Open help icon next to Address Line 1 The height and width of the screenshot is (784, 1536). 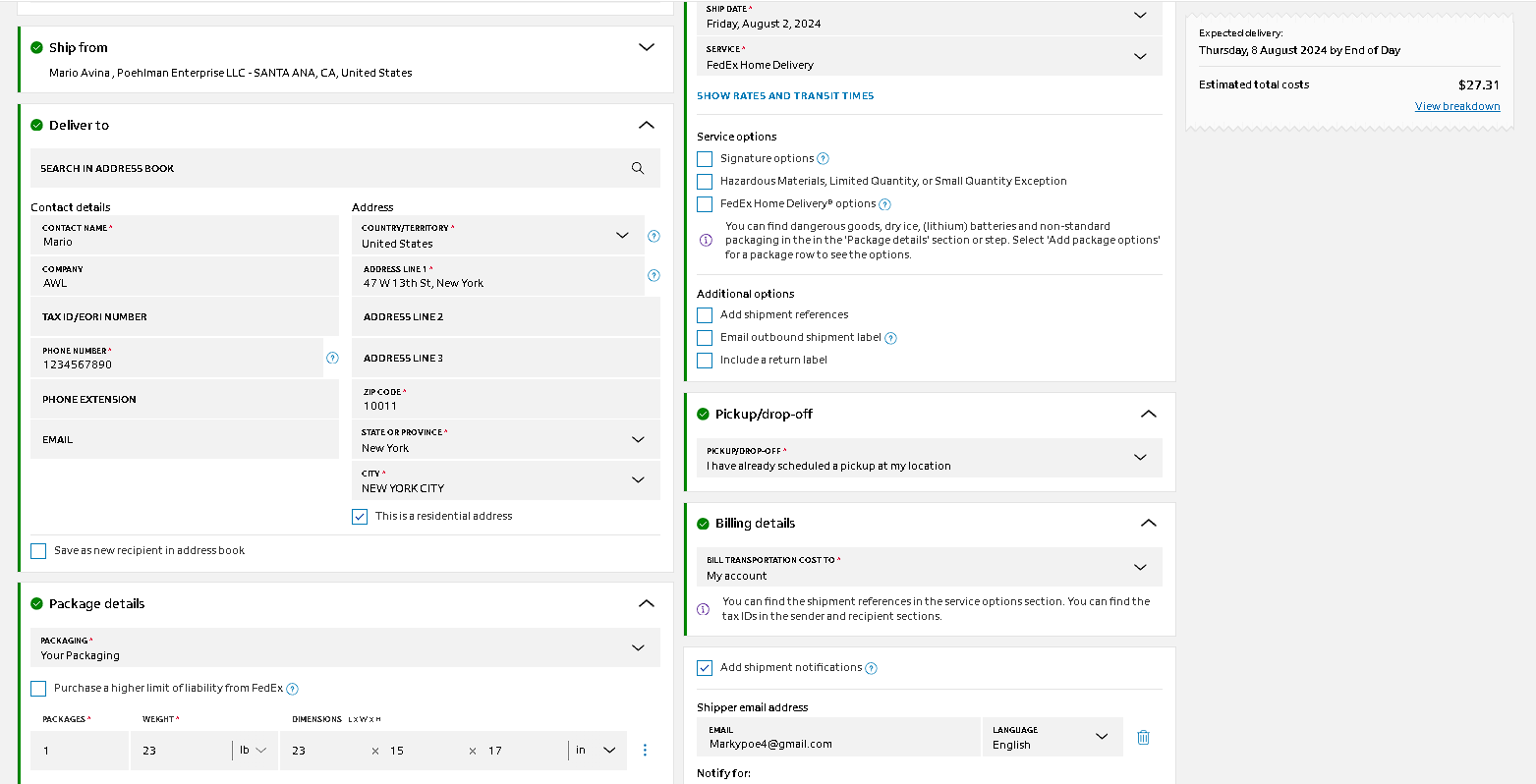[654, 276]
